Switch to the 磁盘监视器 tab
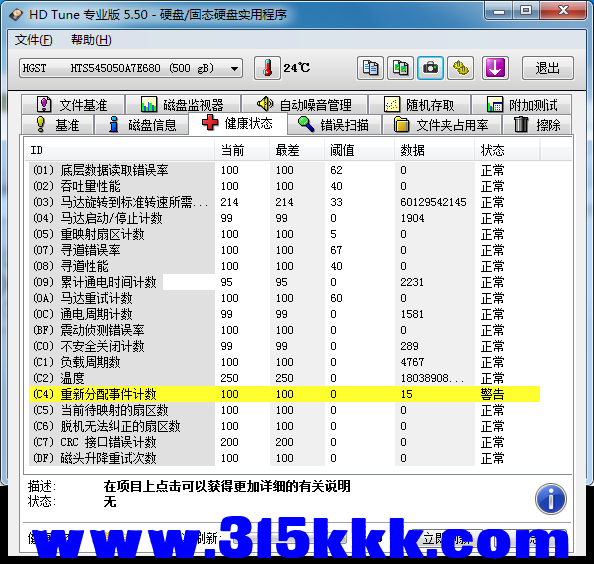The width and height of the screenshot is (594, 564). coord(183,105)
